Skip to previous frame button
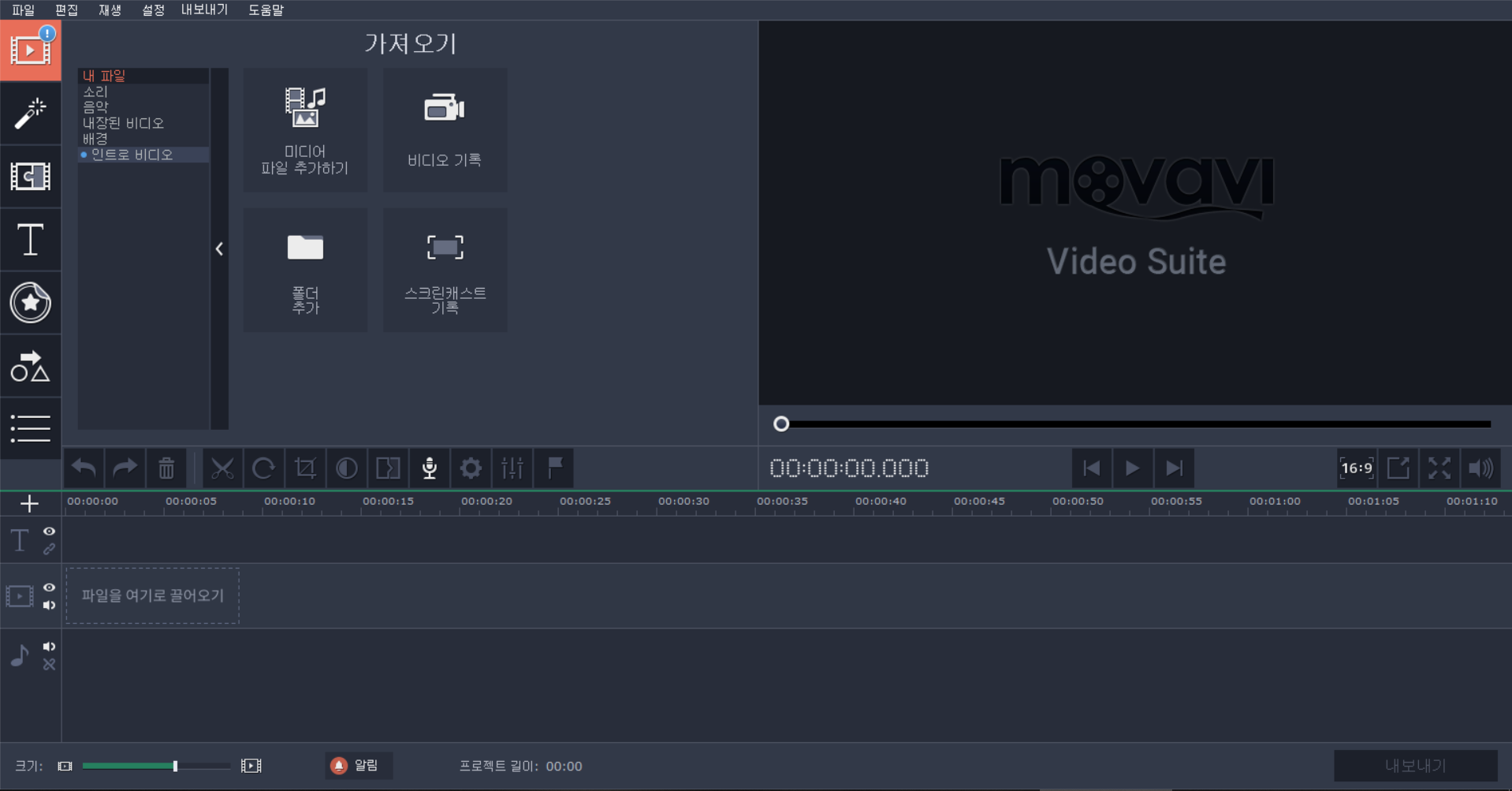Viewport: 1512px width, 791px height. point(1091,468)
